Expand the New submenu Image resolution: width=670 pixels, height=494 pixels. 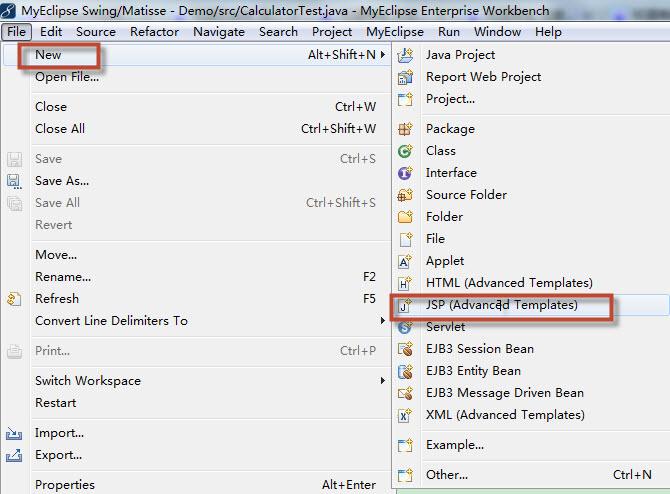[48, 54]
